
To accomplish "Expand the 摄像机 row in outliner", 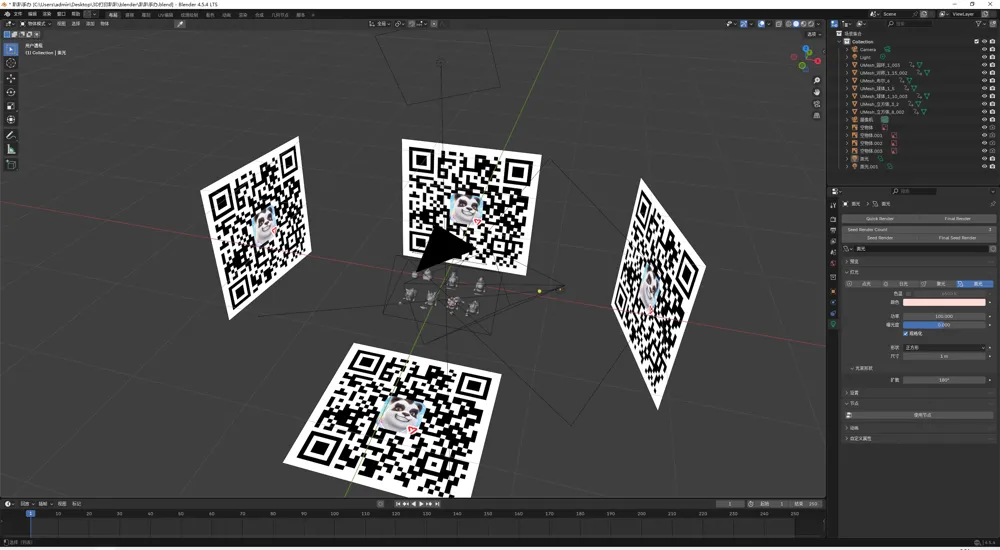I will pos(847,119).
